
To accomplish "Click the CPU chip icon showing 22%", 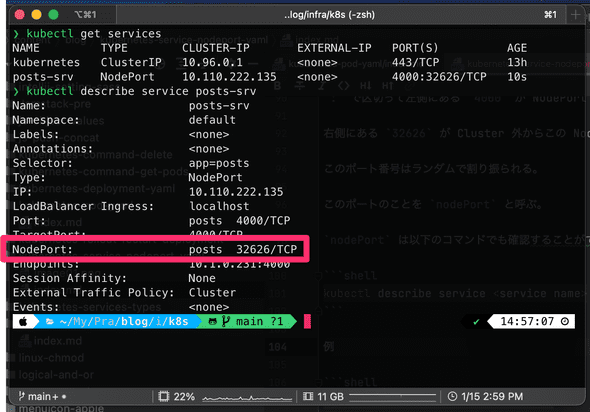I will tap(164, 396).
